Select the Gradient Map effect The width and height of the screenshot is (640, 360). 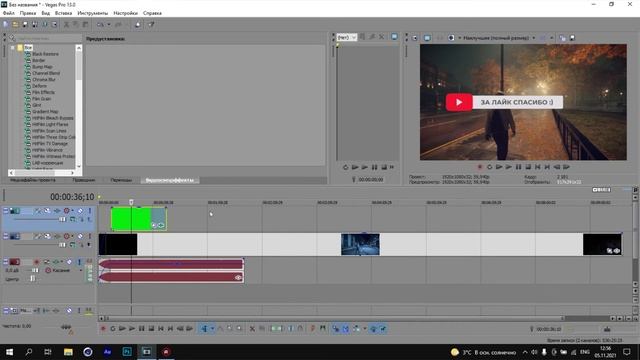tap(45, 111)
